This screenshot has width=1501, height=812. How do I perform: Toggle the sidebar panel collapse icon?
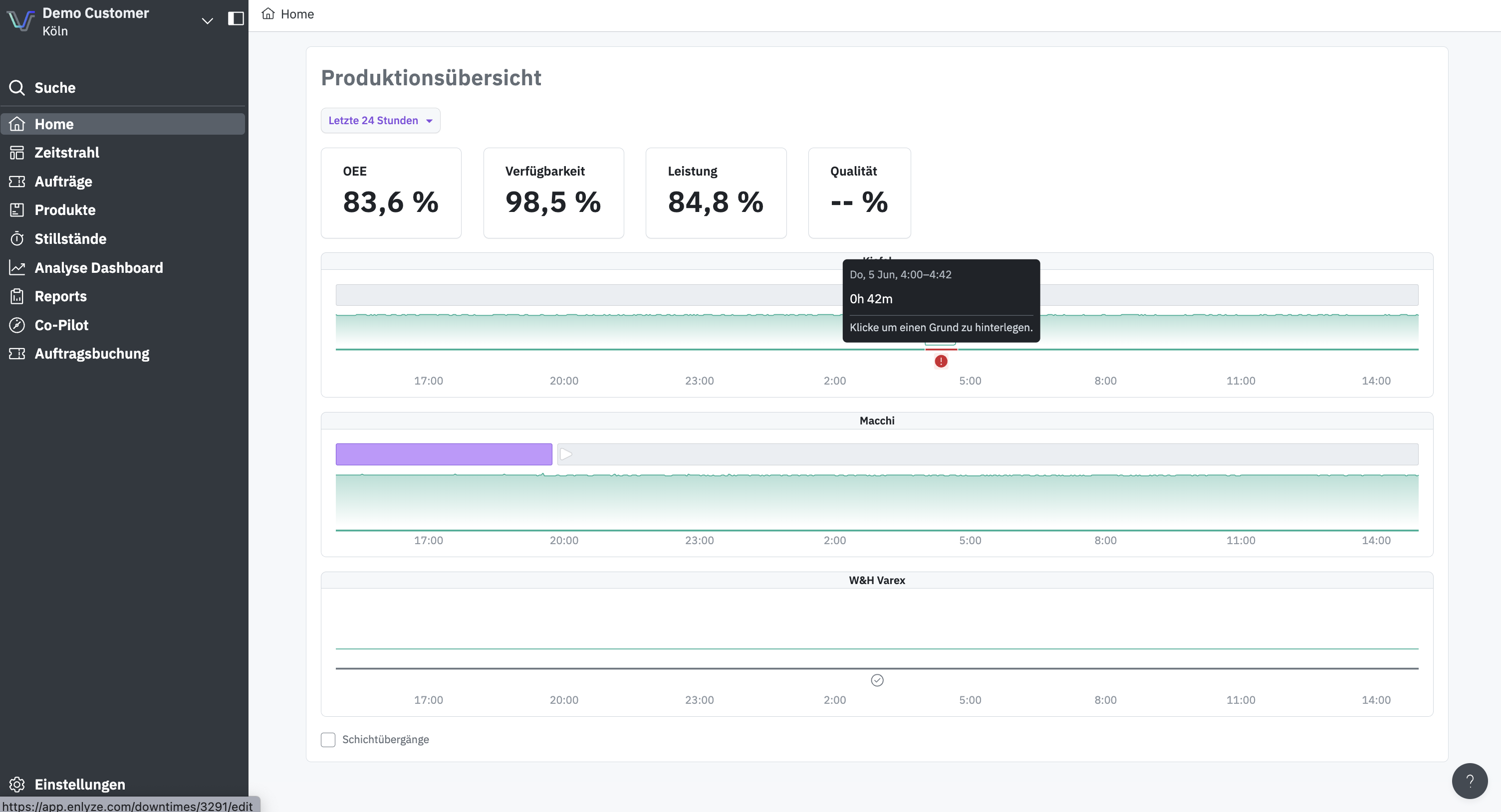coord(236,18)
